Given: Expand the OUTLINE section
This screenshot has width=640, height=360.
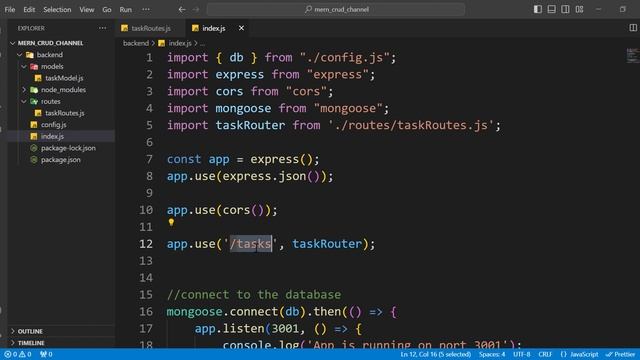Looking at the screenshot, I should [x=30, y=331].
